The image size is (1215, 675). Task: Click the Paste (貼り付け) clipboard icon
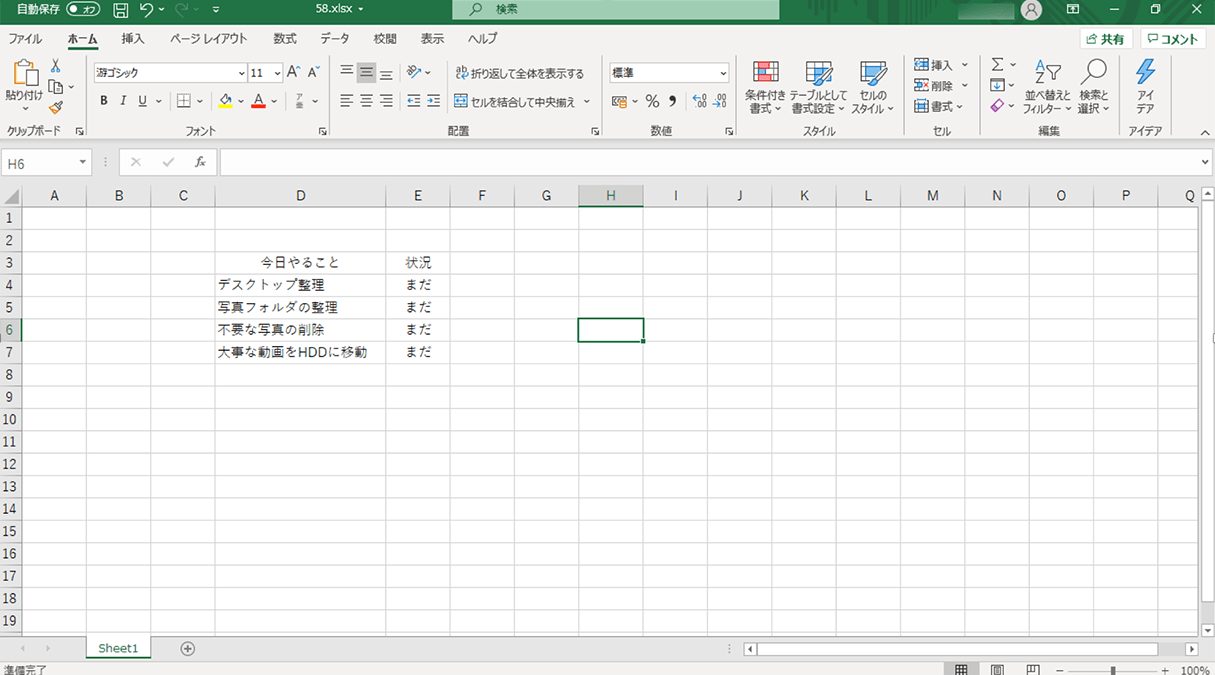(x=24, y=73)
